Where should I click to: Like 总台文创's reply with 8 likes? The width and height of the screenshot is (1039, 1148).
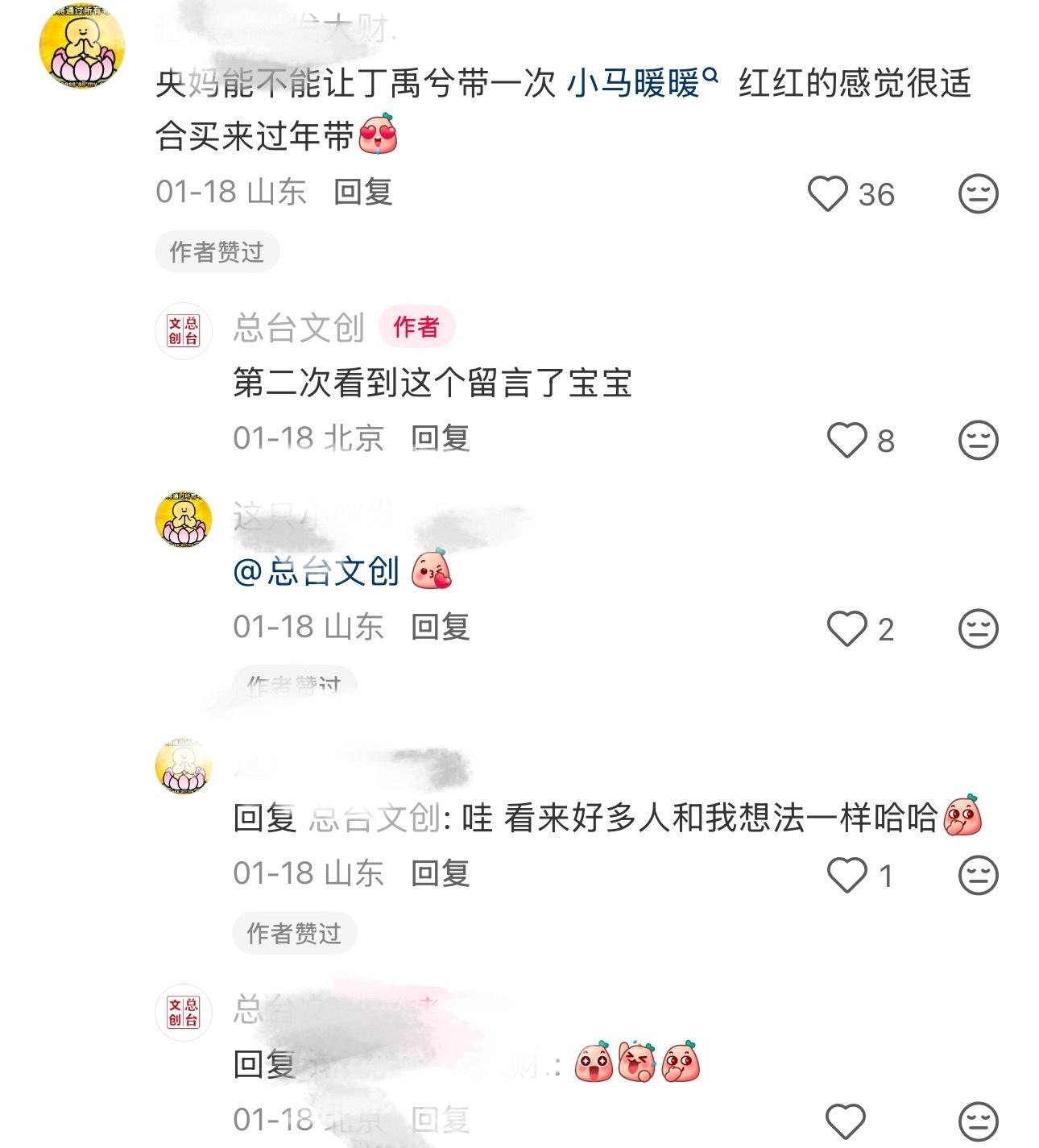[x=847, y=441]
